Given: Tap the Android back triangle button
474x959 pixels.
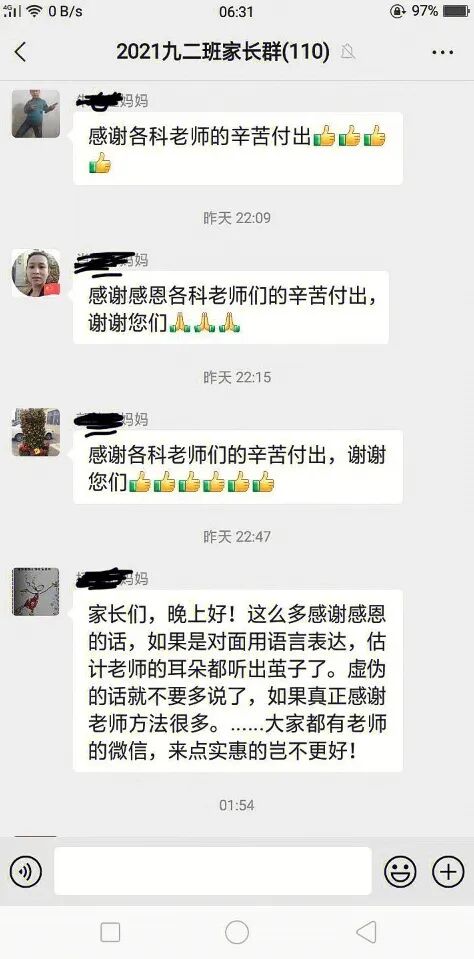Looking at the screenshot, I should click(x=366, y=933).
